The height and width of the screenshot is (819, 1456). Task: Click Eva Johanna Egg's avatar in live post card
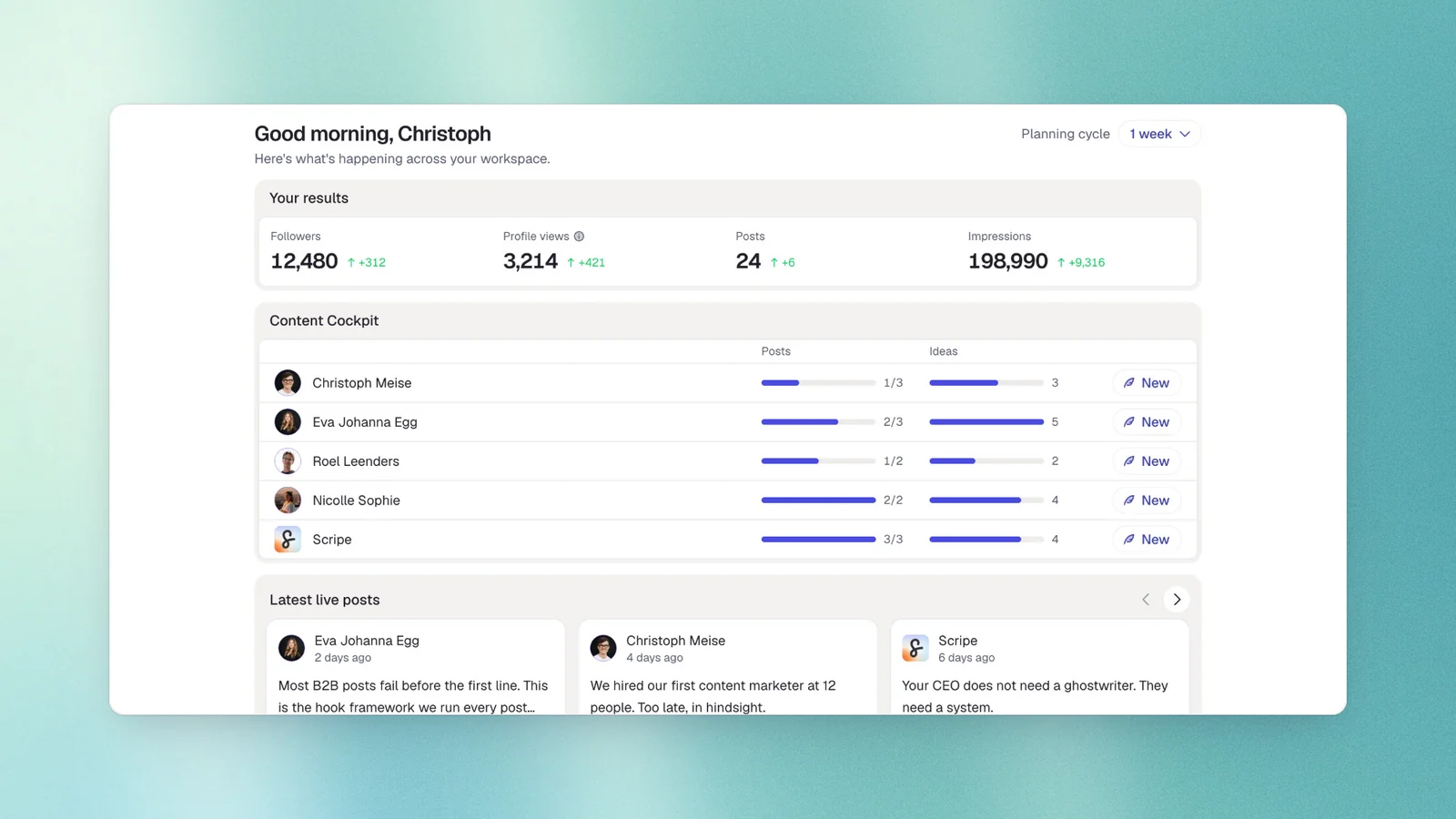[x=291, y=648]
